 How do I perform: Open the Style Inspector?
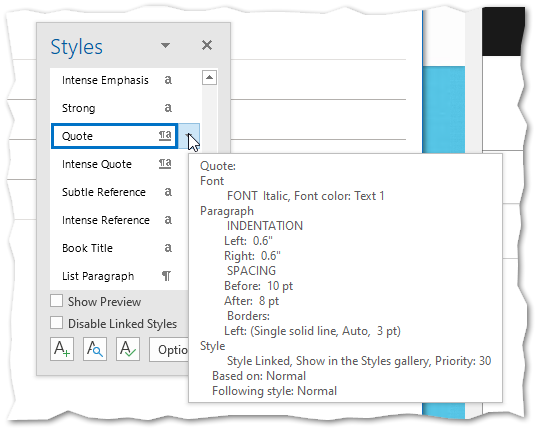click(95, 349)
